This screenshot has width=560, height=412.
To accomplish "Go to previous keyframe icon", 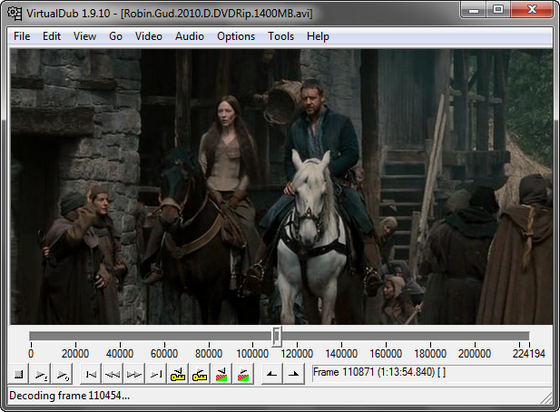I will [x=178, y=374].
